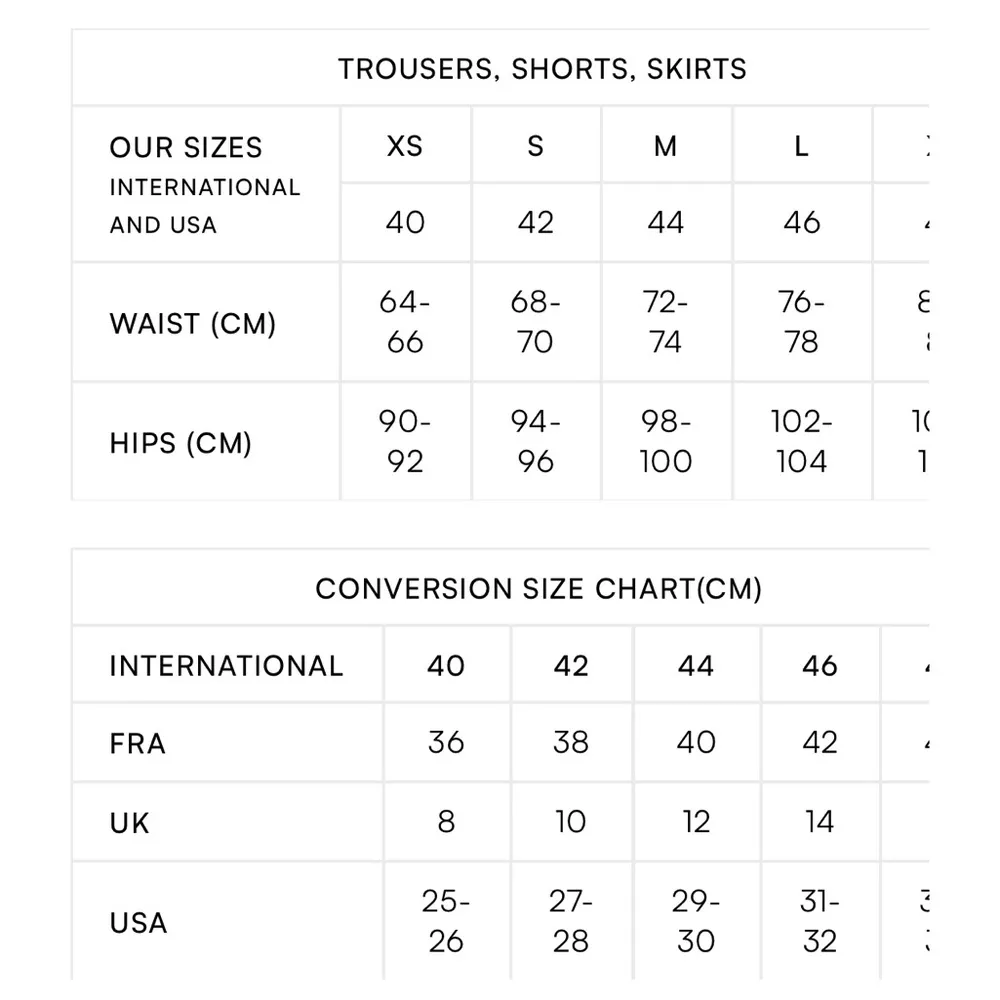Click the 72-74 waist measurement cell
Image resolution: width=1000 pixels, height=1000 pixels.
(666, 322)
